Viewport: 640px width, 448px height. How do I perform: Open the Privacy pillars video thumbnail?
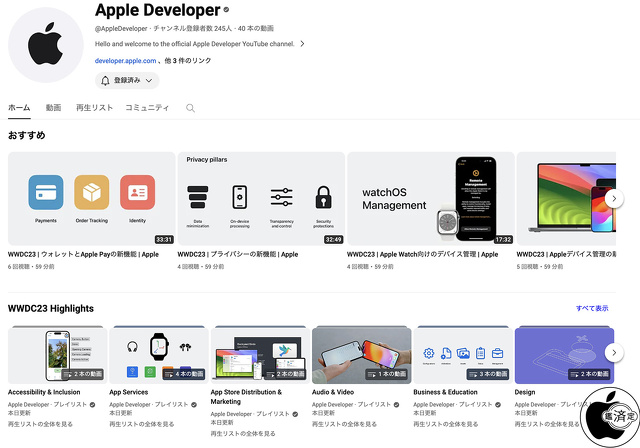point(260,198)
